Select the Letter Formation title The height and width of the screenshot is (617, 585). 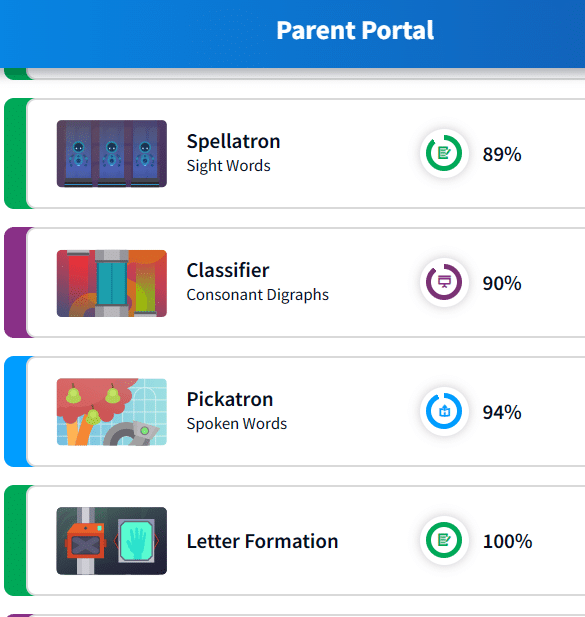coord(262,541)
